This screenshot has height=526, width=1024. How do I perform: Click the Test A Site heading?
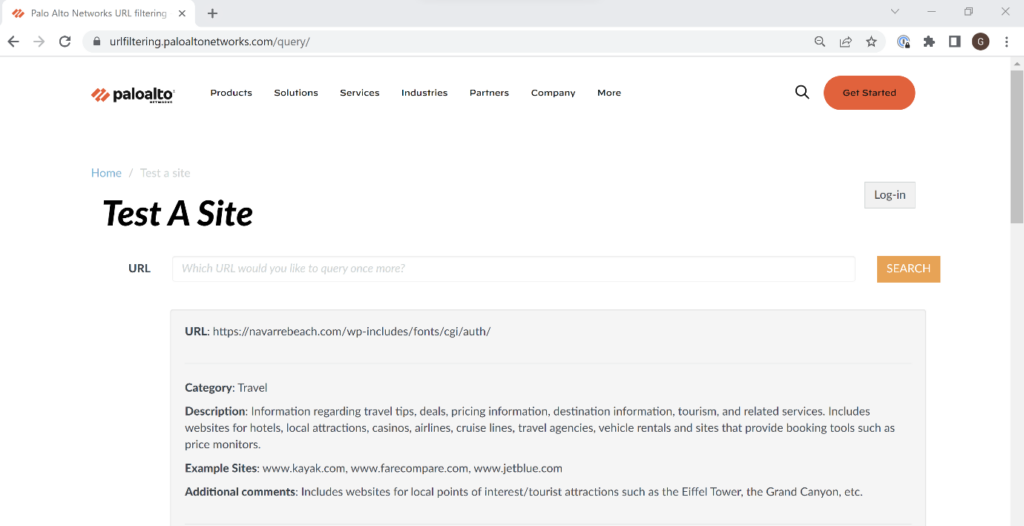tap(178, 213)
